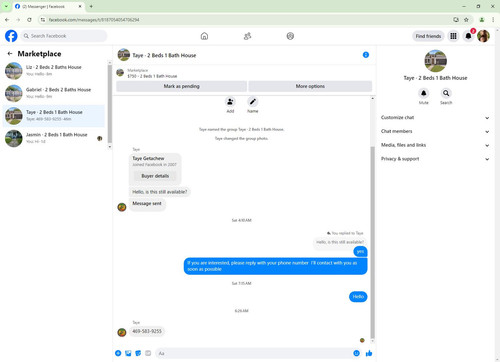The image size is (500, 362).
Task: Open the notifications bell
Action: pos(468,36)
